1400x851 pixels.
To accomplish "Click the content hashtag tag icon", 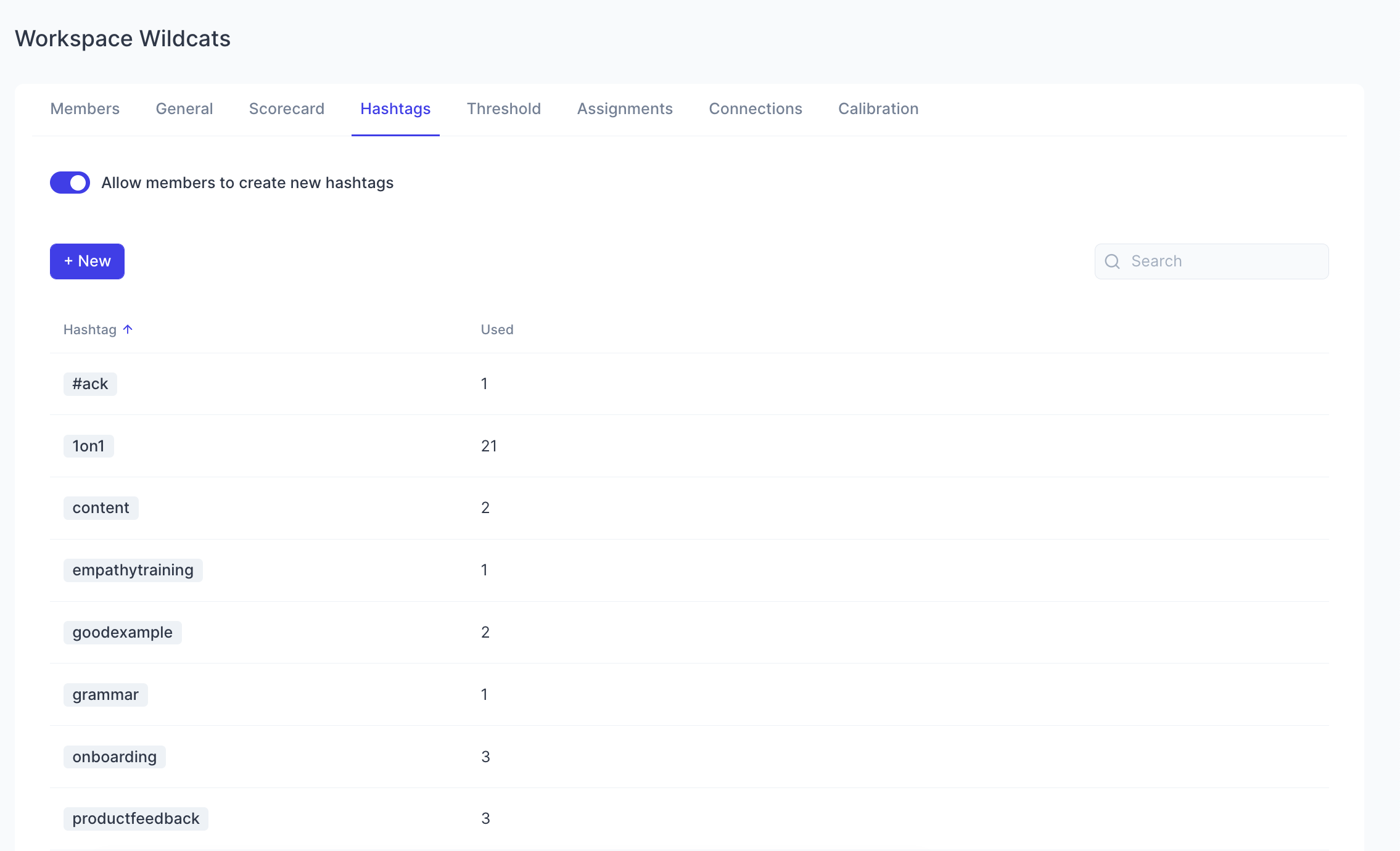I will coord(101,508).
